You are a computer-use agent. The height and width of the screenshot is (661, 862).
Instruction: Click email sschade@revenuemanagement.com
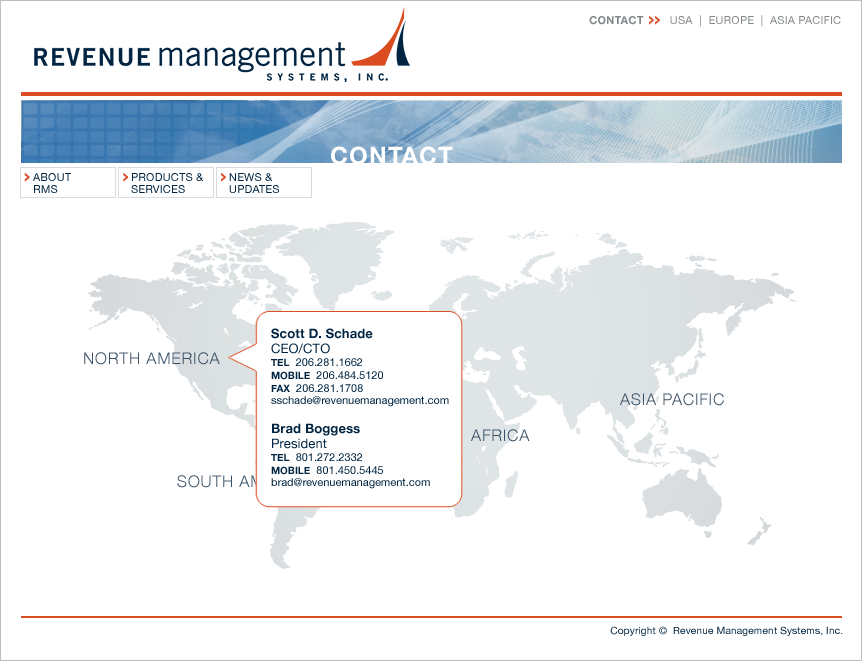pos(360,400)
